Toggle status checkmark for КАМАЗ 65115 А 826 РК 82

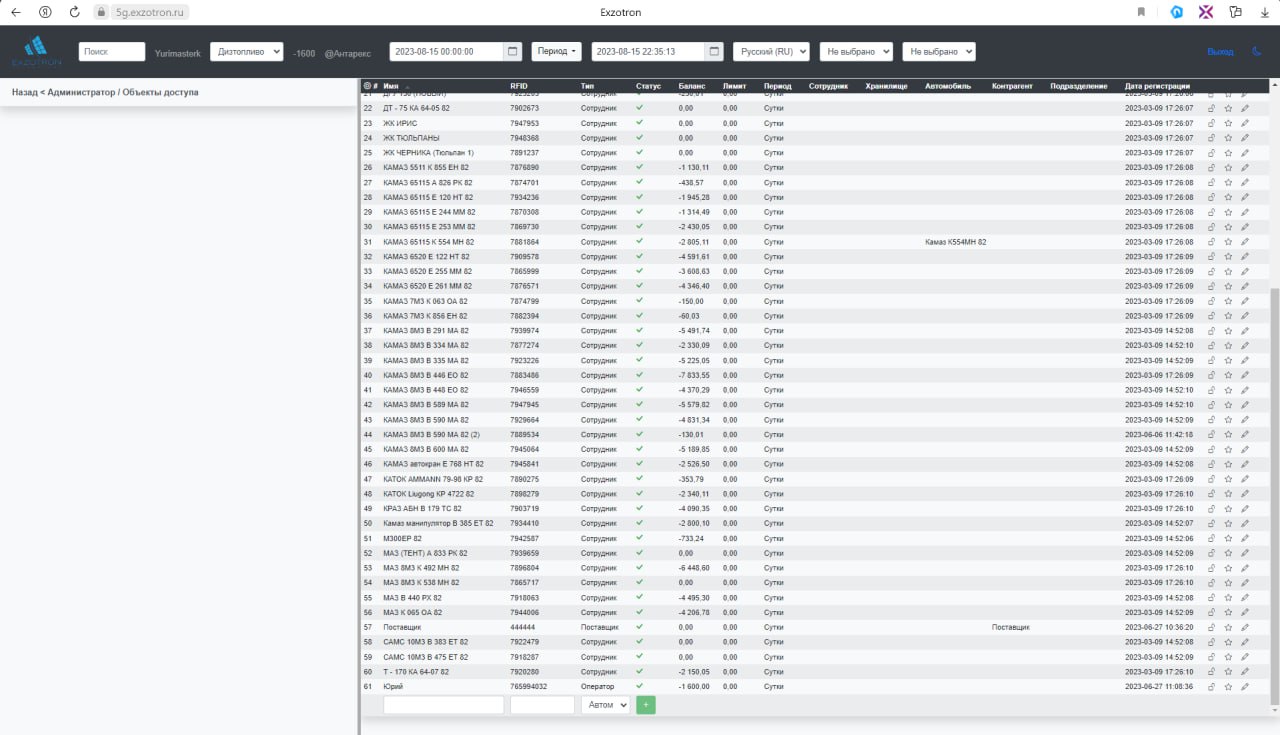(x=639, y=182)
